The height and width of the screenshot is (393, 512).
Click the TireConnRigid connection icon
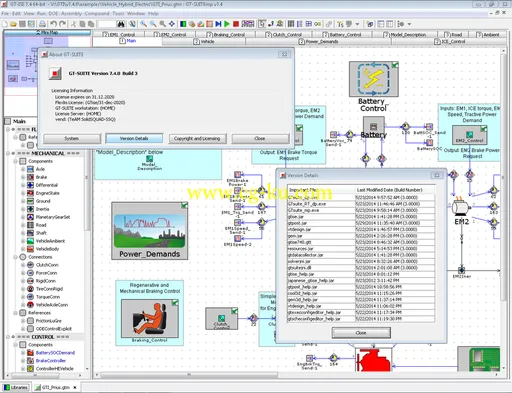[30, 289]
